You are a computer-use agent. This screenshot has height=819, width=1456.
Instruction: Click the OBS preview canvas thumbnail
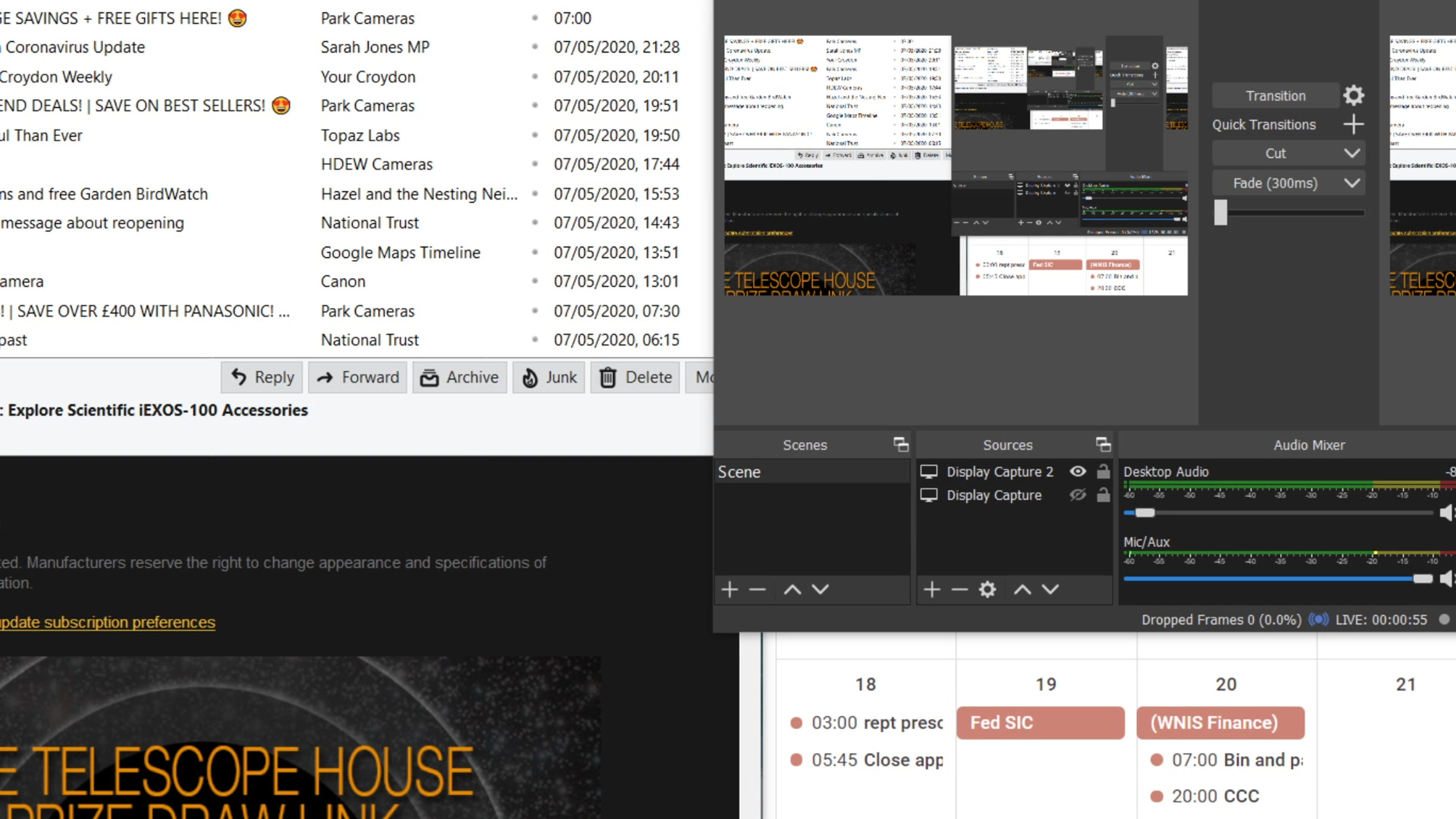pos(956,166)
